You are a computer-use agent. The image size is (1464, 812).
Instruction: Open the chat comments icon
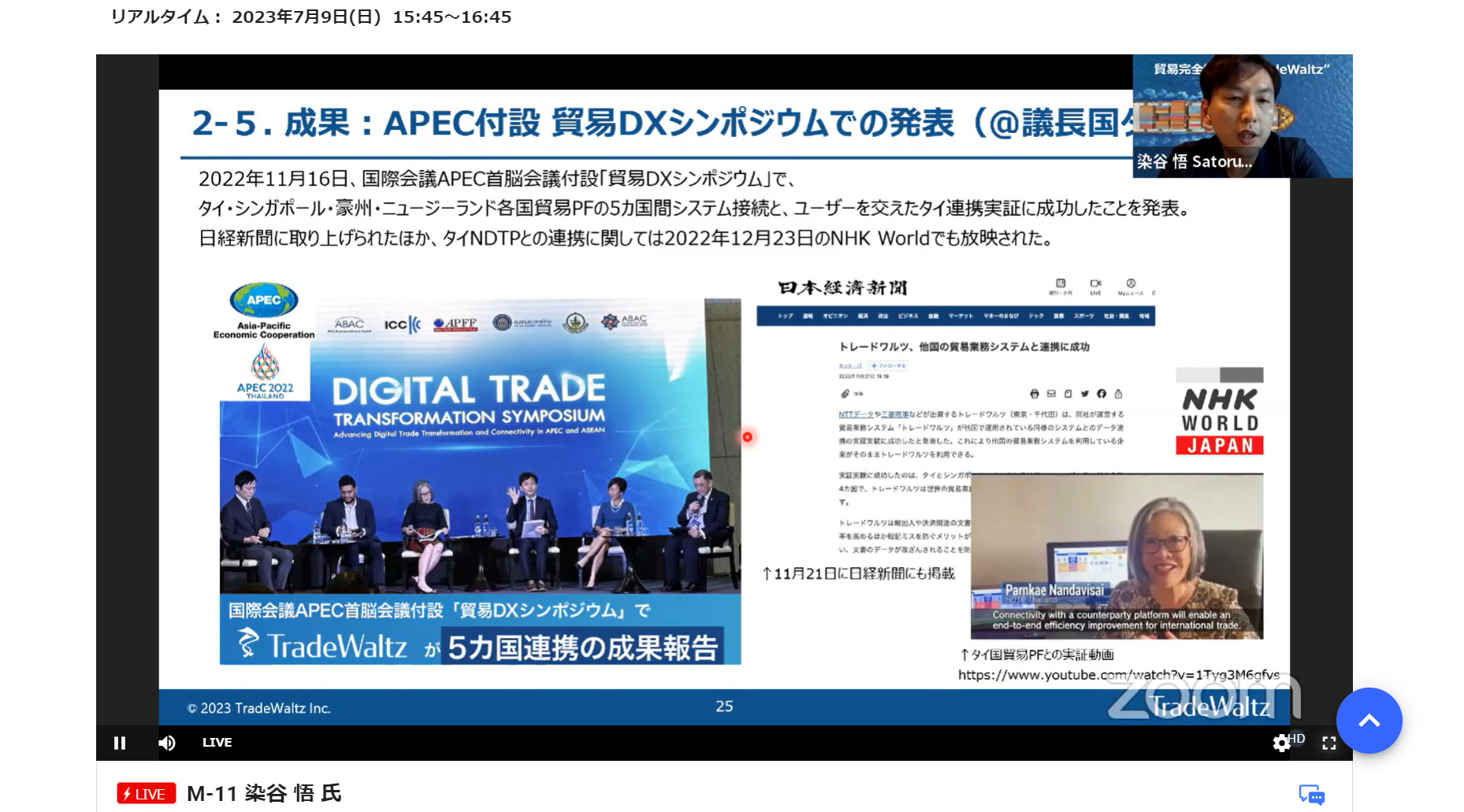pyautogui.click(x=1312, y=795)
